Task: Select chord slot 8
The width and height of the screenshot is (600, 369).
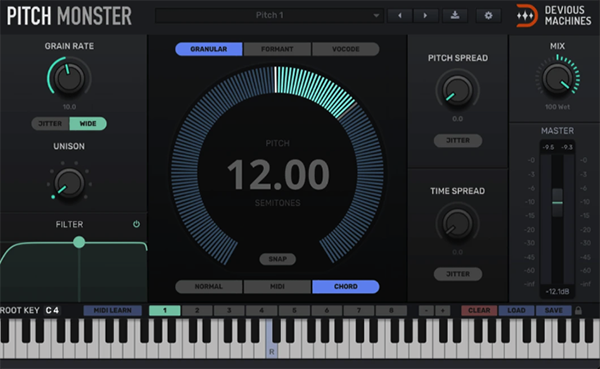Action: pyautogui.click(x=391, y=310)
